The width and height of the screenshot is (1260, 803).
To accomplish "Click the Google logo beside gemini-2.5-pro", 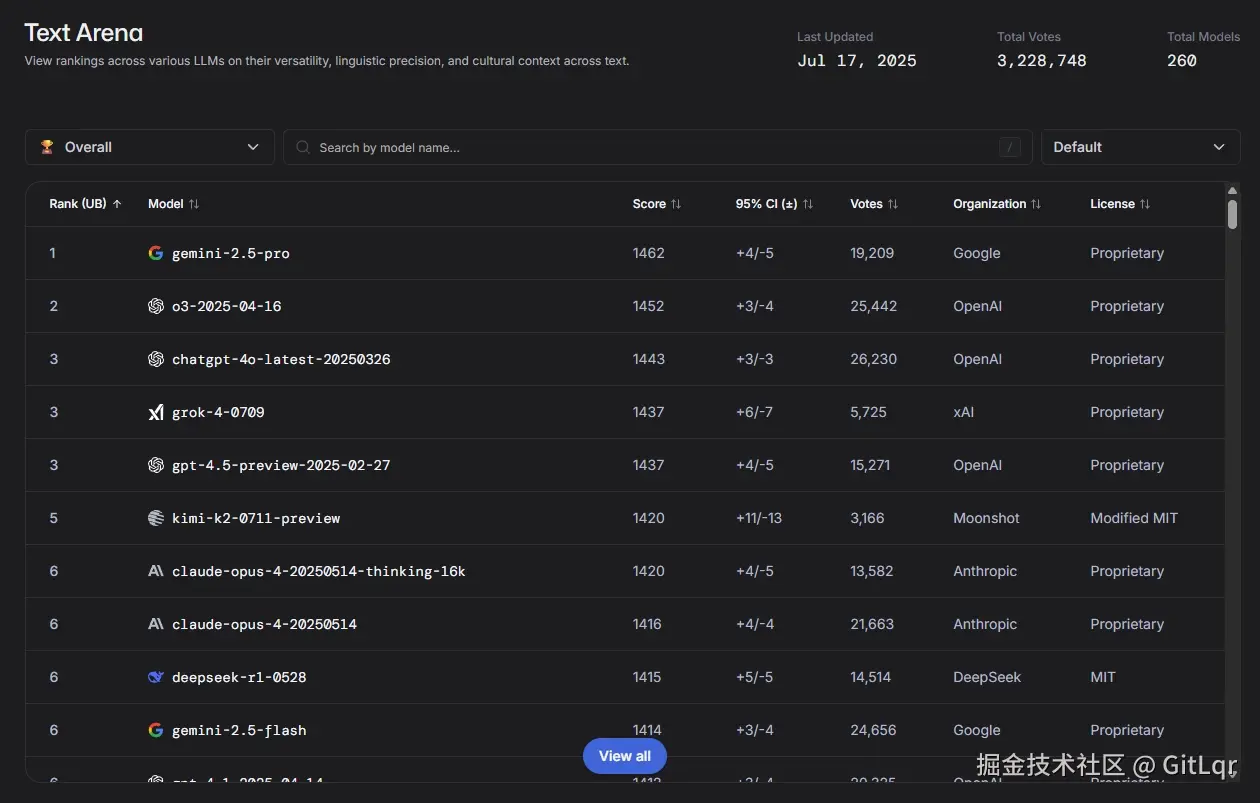I will (x=156, y=253).
